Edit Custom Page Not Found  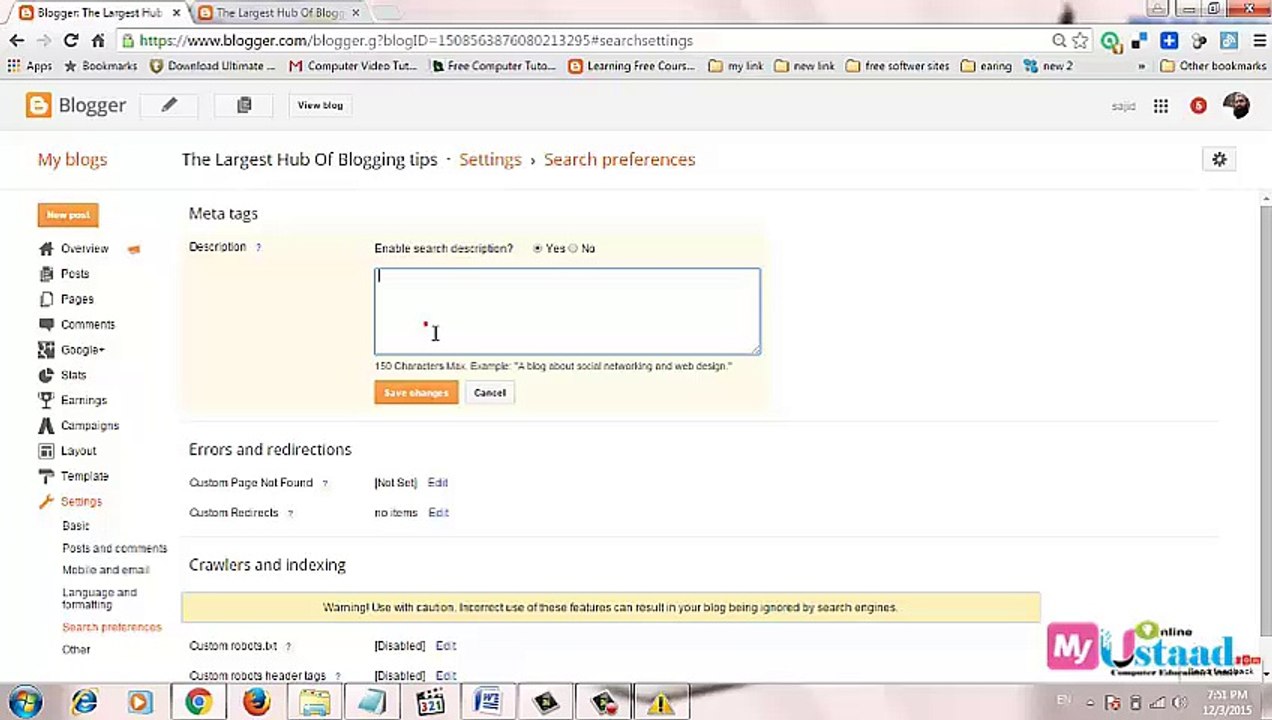pos(438,483)
